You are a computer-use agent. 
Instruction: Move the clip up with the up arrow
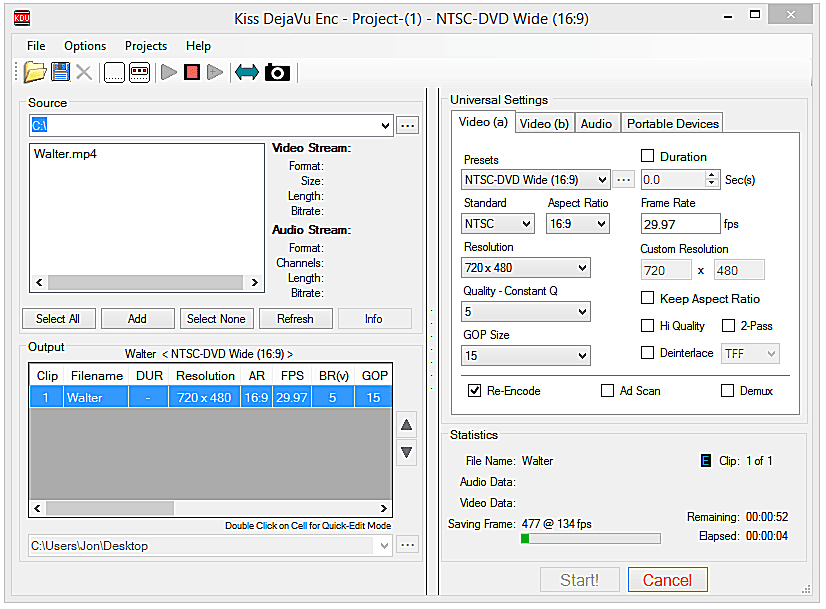407,424
